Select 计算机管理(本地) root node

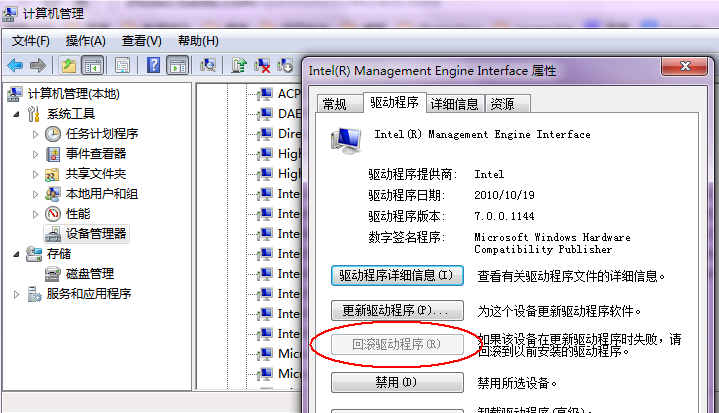pos(73,94)
